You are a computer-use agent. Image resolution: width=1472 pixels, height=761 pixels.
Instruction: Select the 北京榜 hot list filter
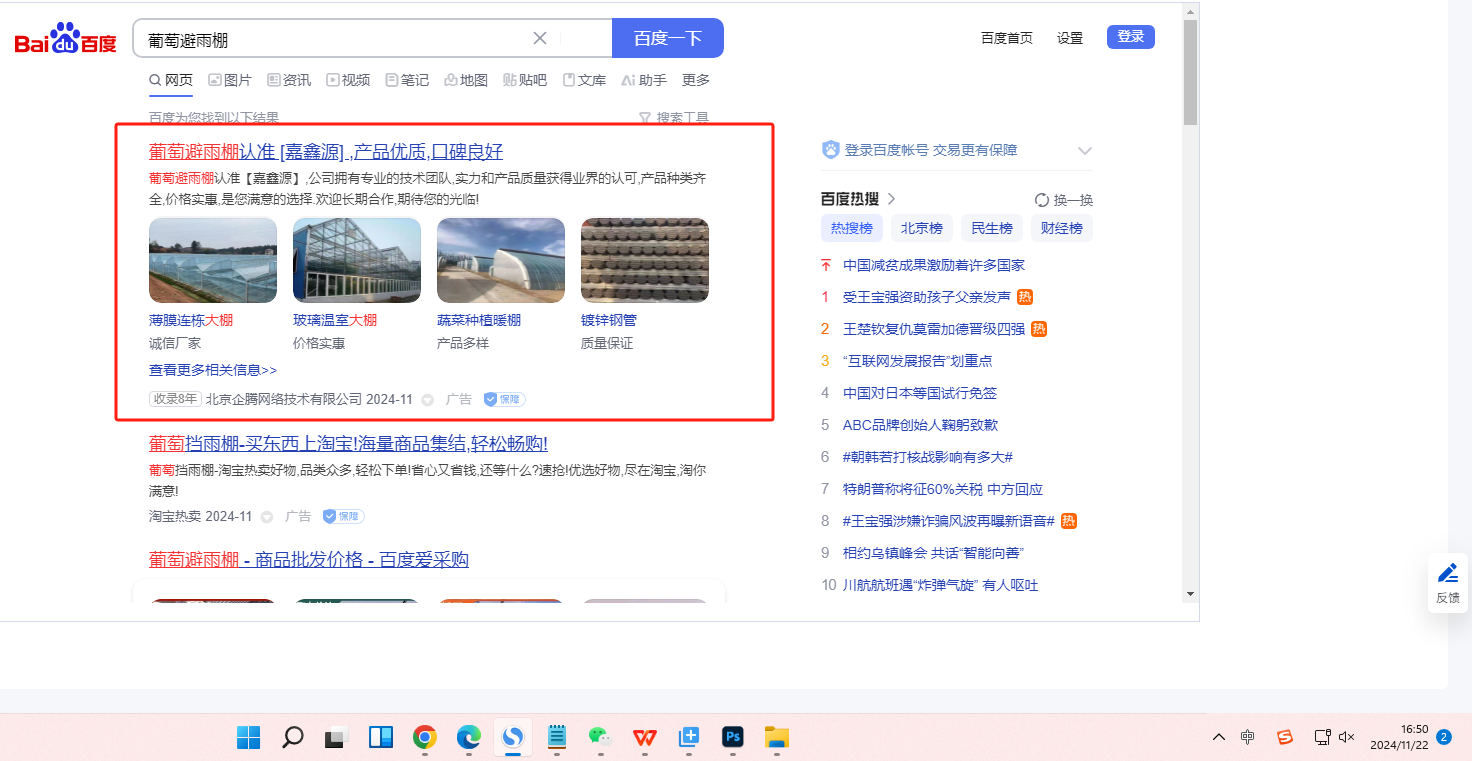pyautogui.click(x=921, y=228)
